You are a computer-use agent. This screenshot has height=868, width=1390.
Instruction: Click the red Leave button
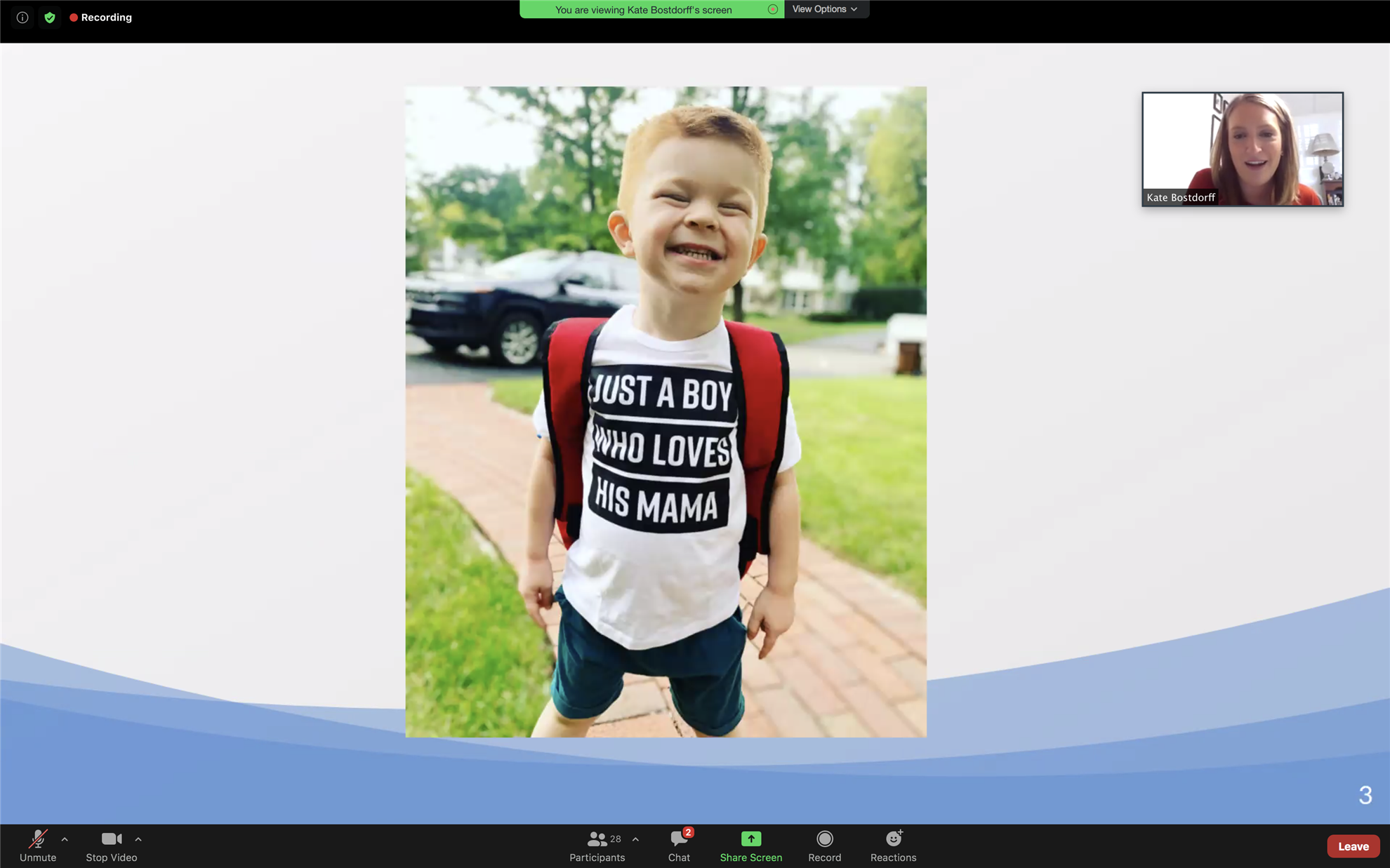pos(1353,846)
